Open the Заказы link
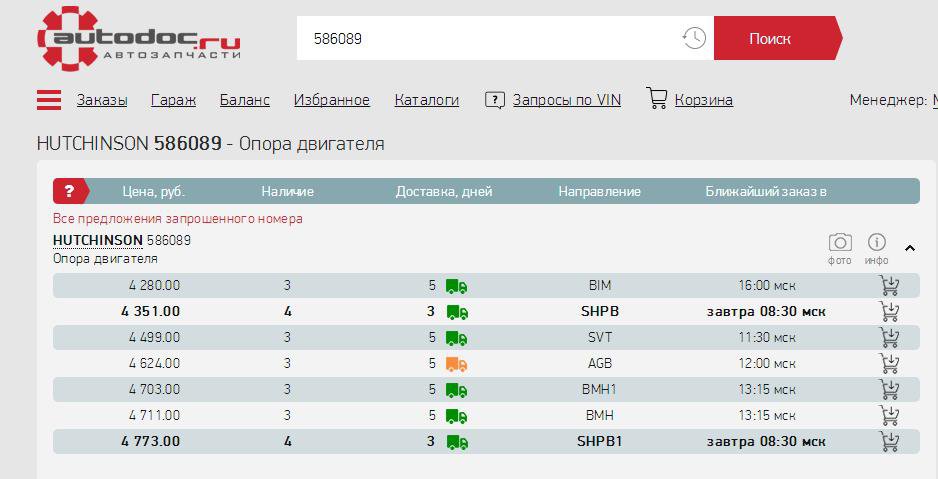938x479 pixels. click(x=102, y=100)
